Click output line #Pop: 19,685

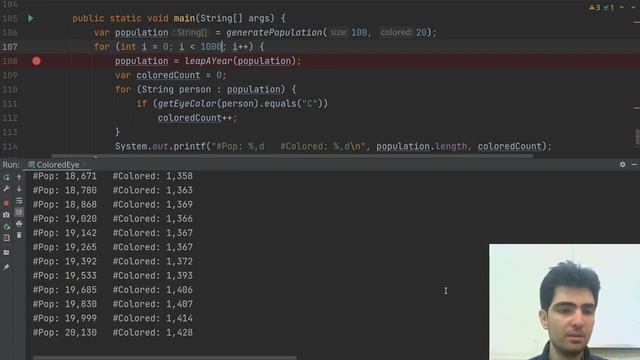pos(65,290)
